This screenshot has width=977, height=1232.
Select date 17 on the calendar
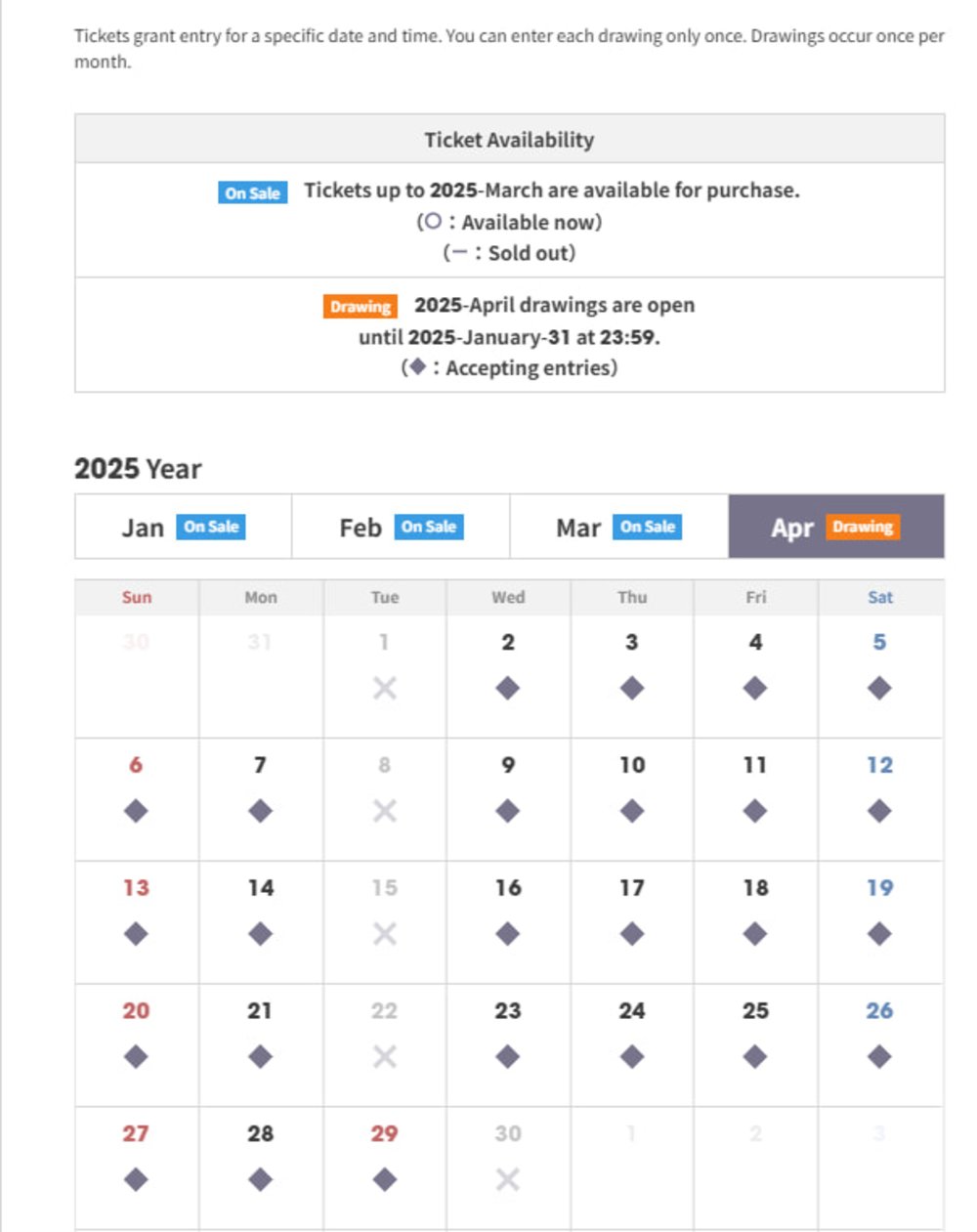tap(632, 888)
